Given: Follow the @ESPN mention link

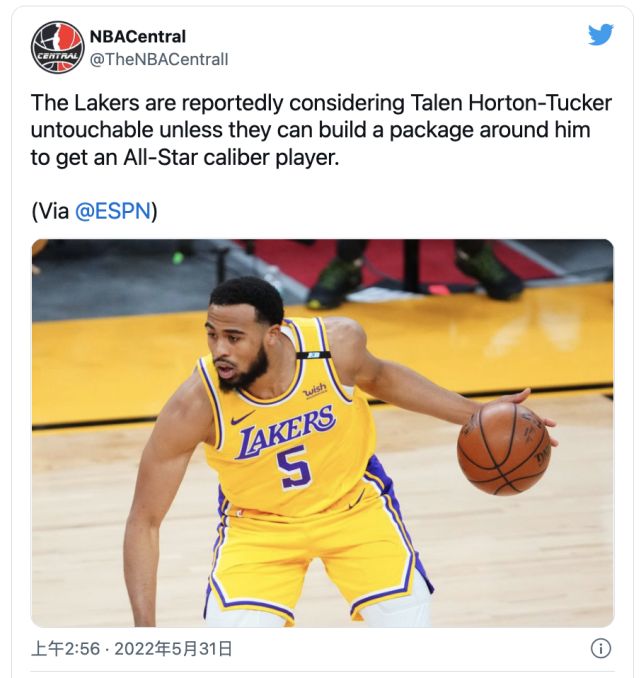Looking at the screenshot, I should [x=112, y=211].
